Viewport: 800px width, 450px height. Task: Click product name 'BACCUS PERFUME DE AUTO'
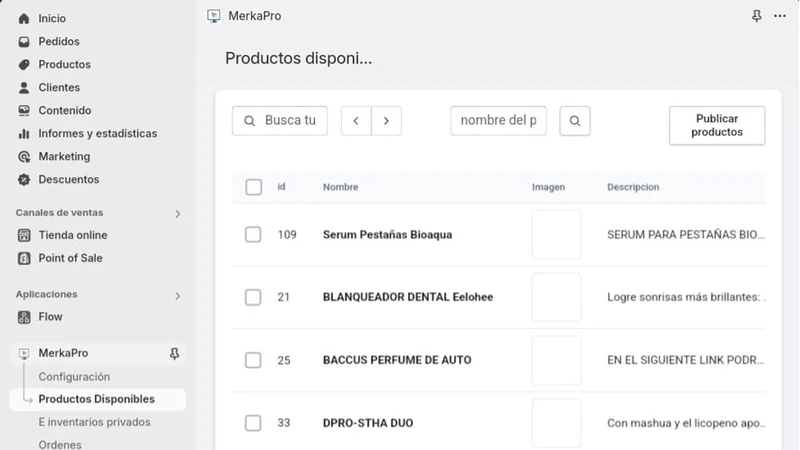click(397, 360)
